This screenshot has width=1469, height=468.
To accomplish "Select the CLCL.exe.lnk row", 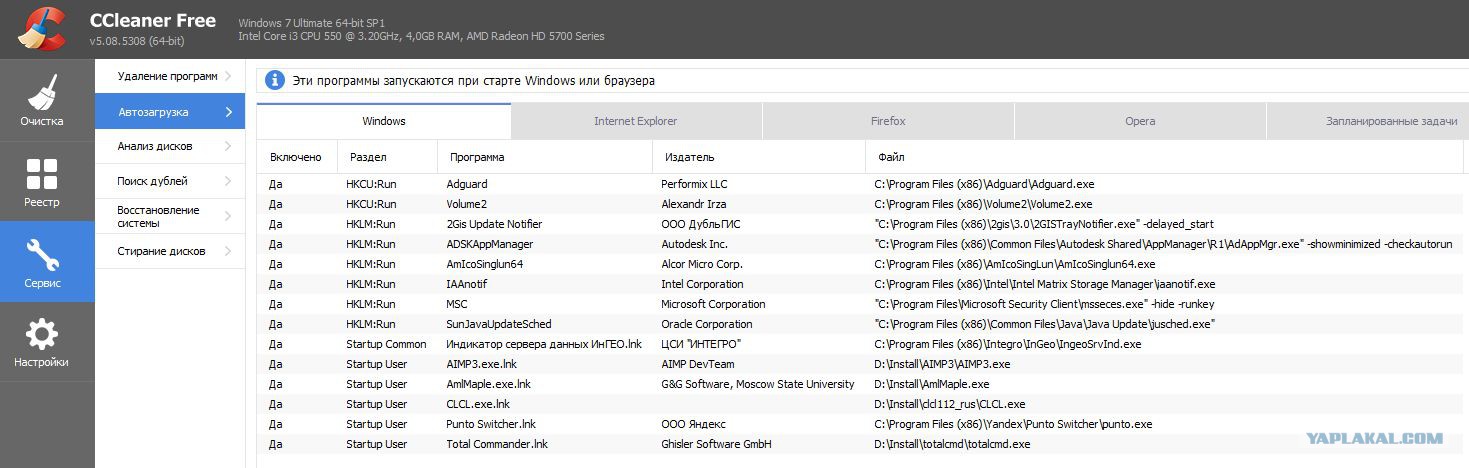I will [860, 404].
